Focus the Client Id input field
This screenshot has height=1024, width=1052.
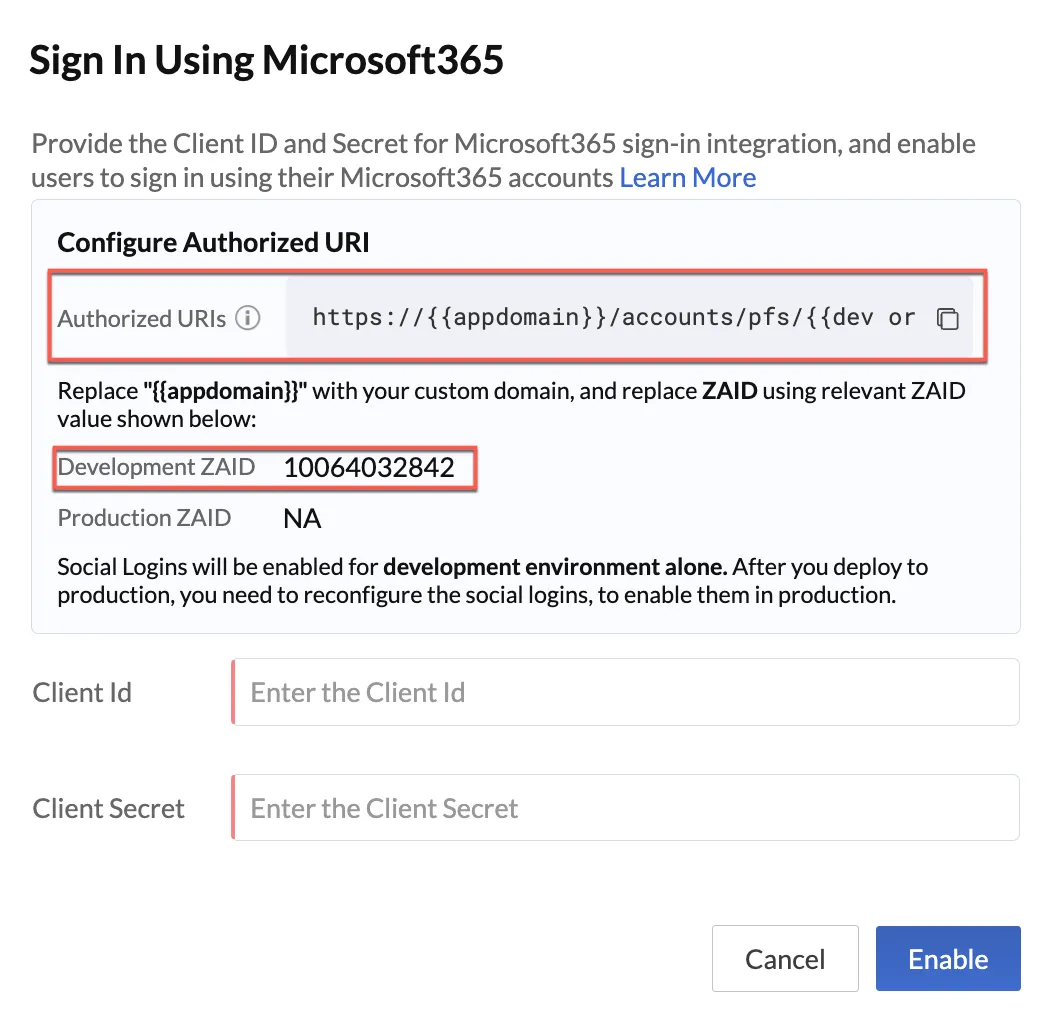pos(625,692)
